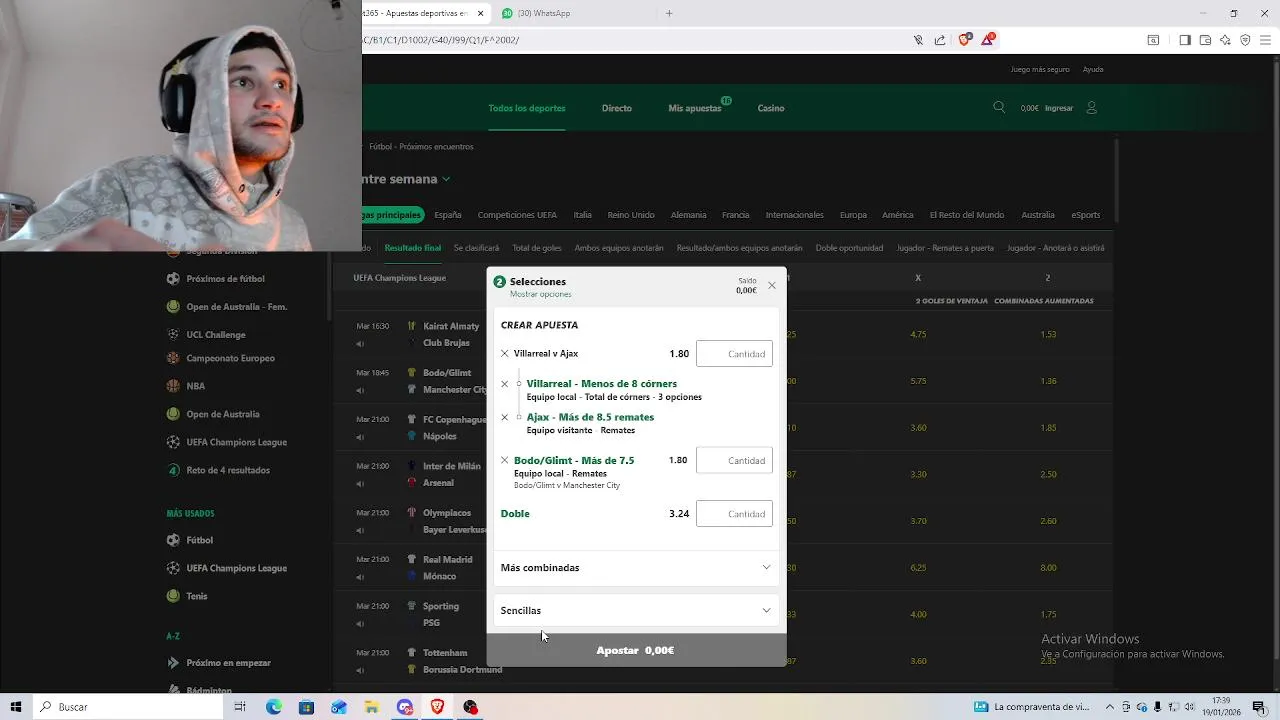
Task: Open a new browser tab
Action: [669, 13]
